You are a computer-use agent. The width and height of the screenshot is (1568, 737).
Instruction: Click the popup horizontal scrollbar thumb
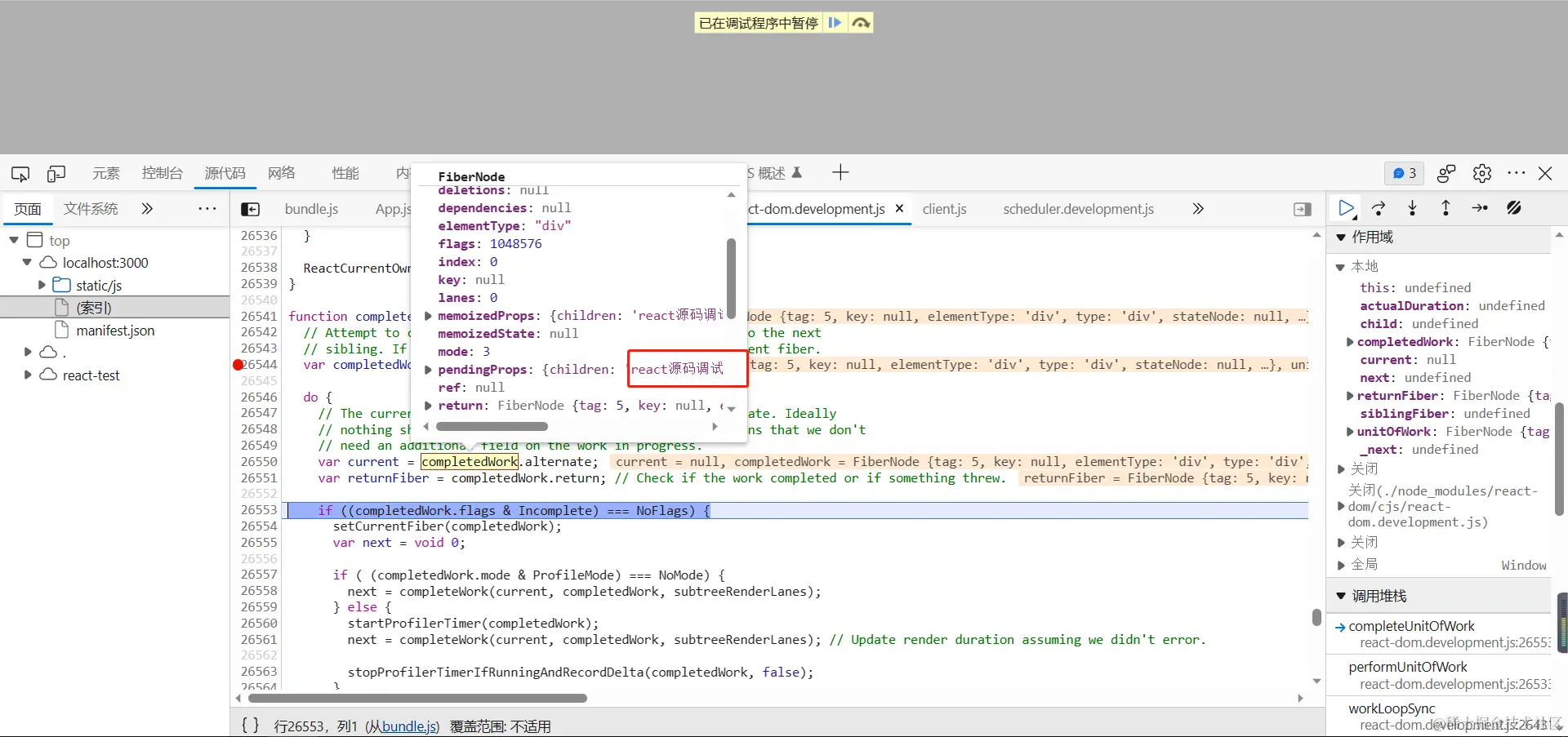[x=492, y=426]
